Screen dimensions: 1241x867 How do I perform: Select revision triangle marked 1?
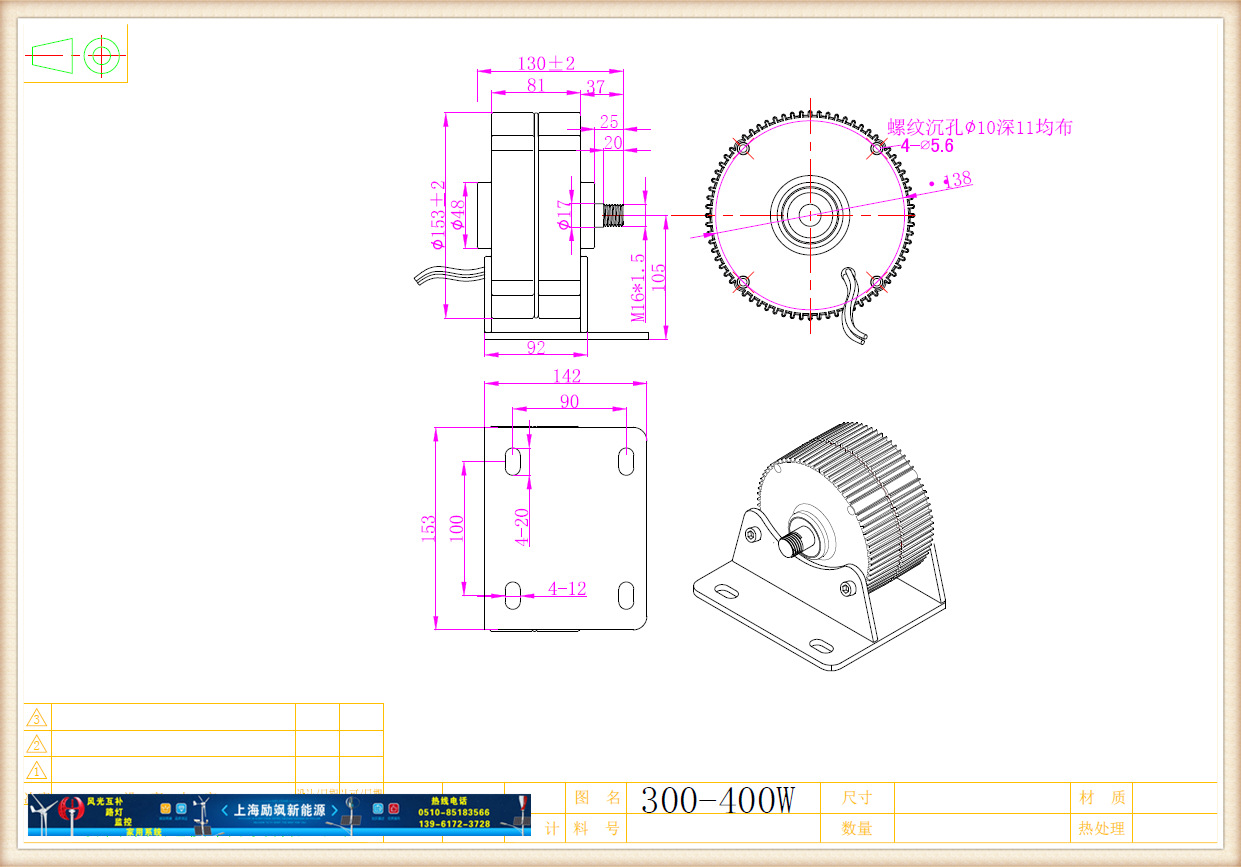[x=37, y=770]
